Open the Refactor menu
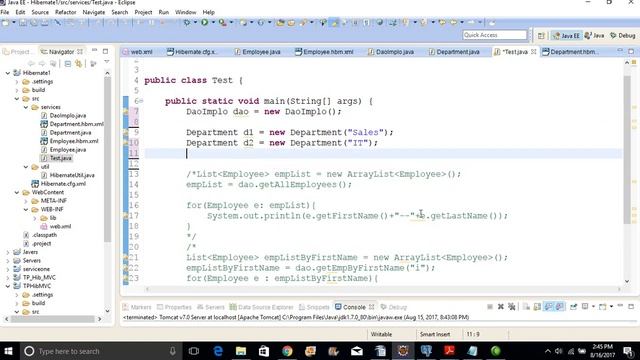The height and width of the screenshot is (360, 640). (65, 12)
